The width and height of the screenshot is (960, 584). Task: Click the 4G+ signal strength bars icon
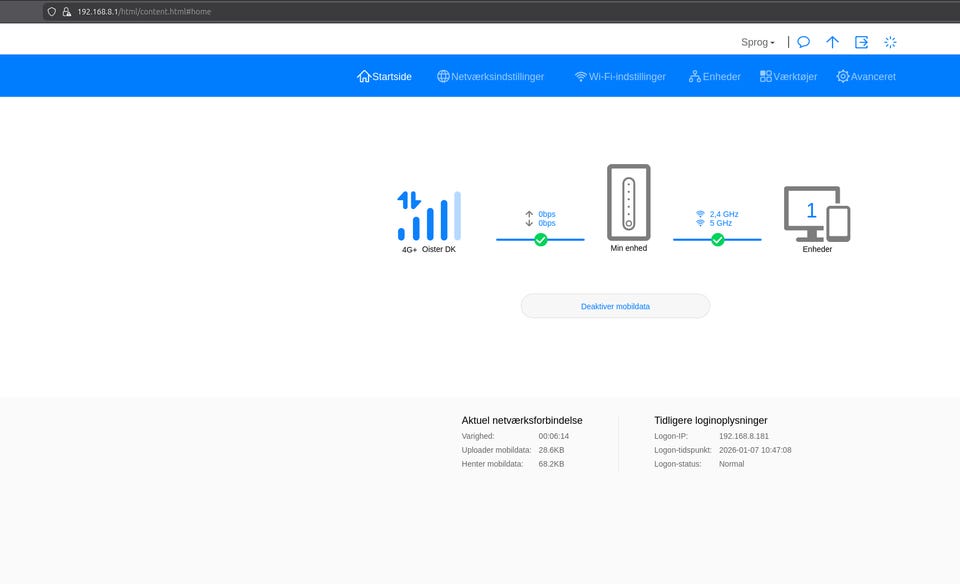[429, 215]
